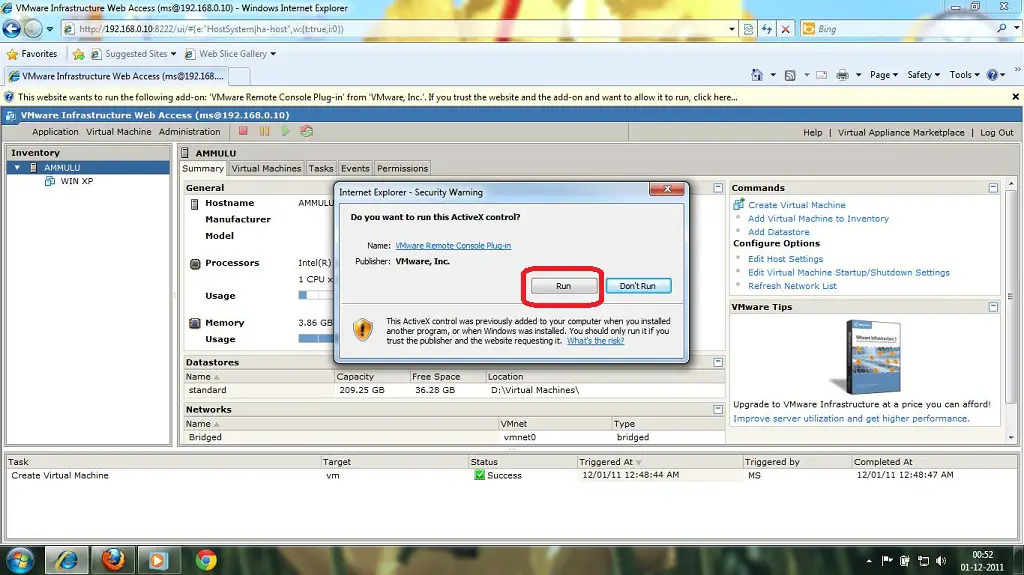This screenshot has width=1024, height=575.
Task: Open Internet Explorer from the taskbar
Action: click(x=67, y=561)
